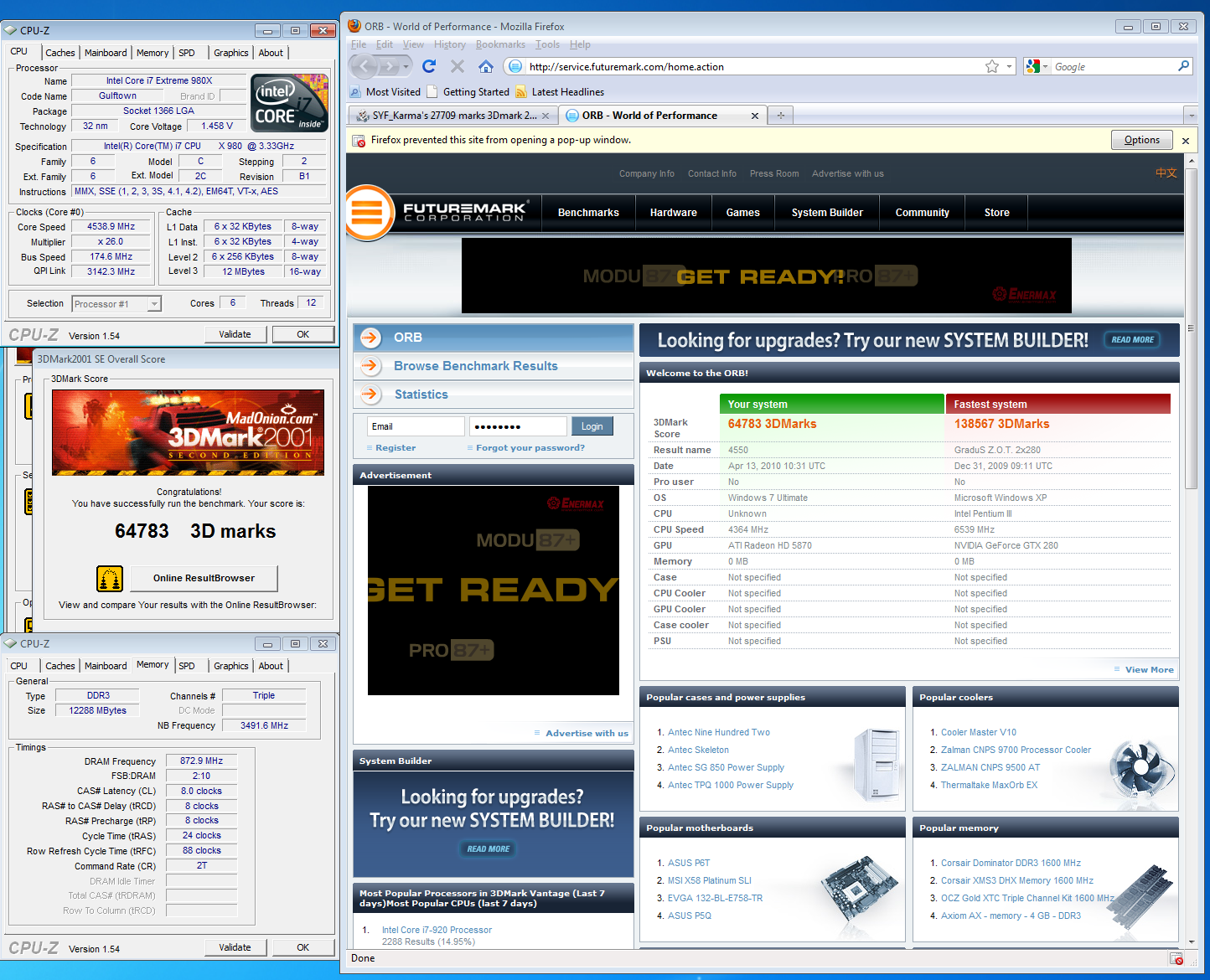Click the Futuremark orange logo
Image resolution: width=1210 pixels, height=980 pixels.
368,213
